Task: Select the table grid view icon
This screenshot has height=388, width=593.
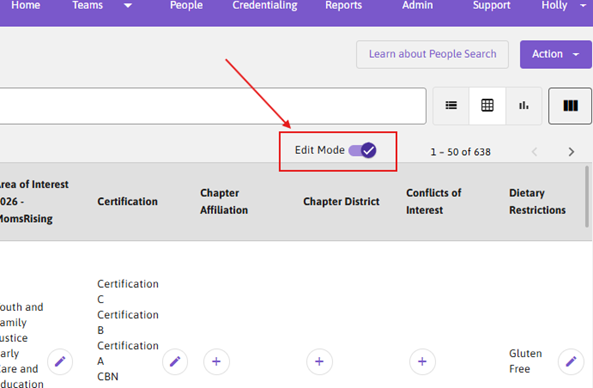Action: (x=487, y=106)
